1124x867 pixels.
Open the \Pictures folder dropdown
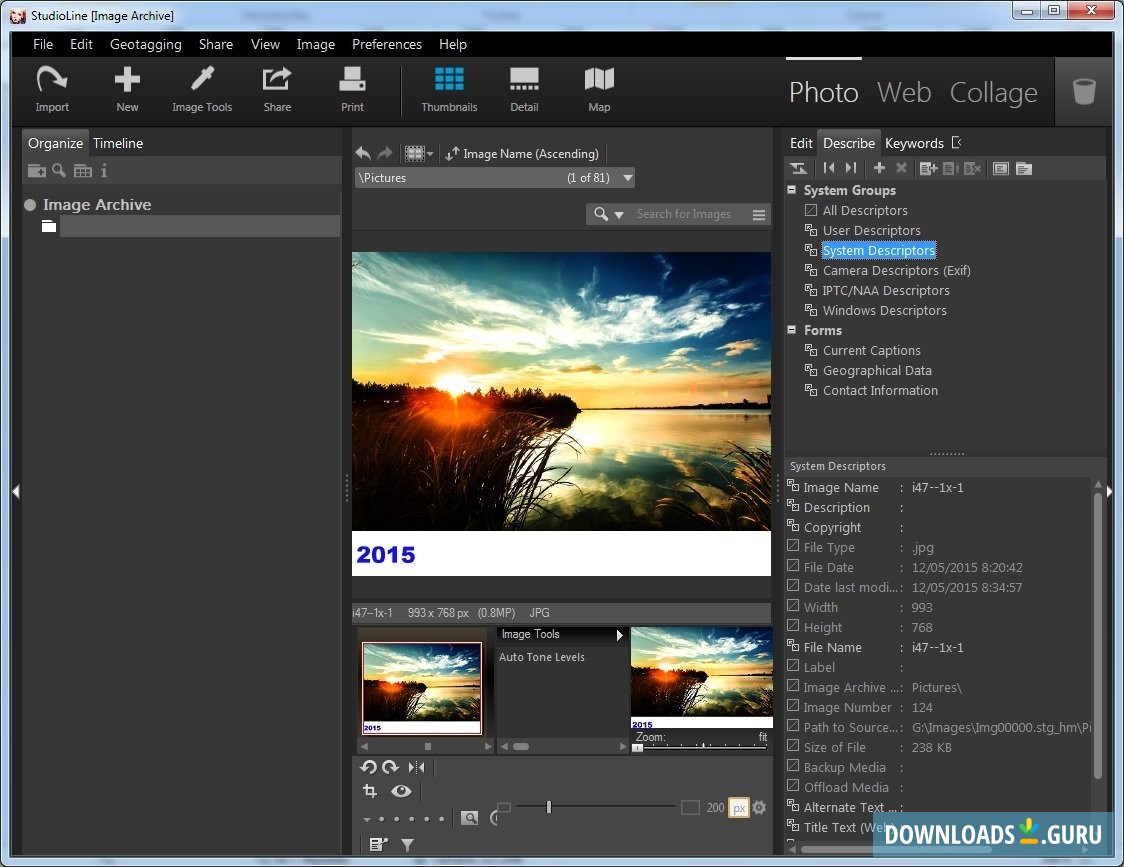(628, 178)
